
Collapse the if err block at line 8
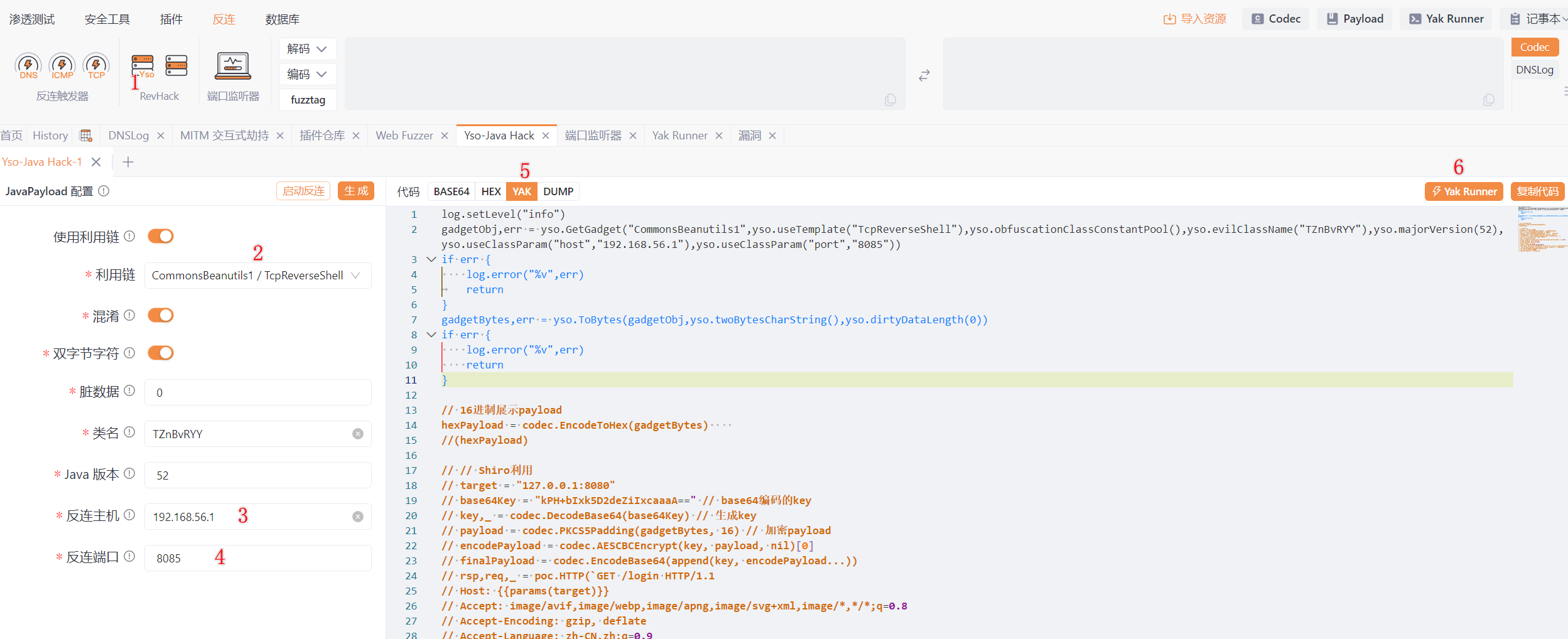(x=431, y=335)
